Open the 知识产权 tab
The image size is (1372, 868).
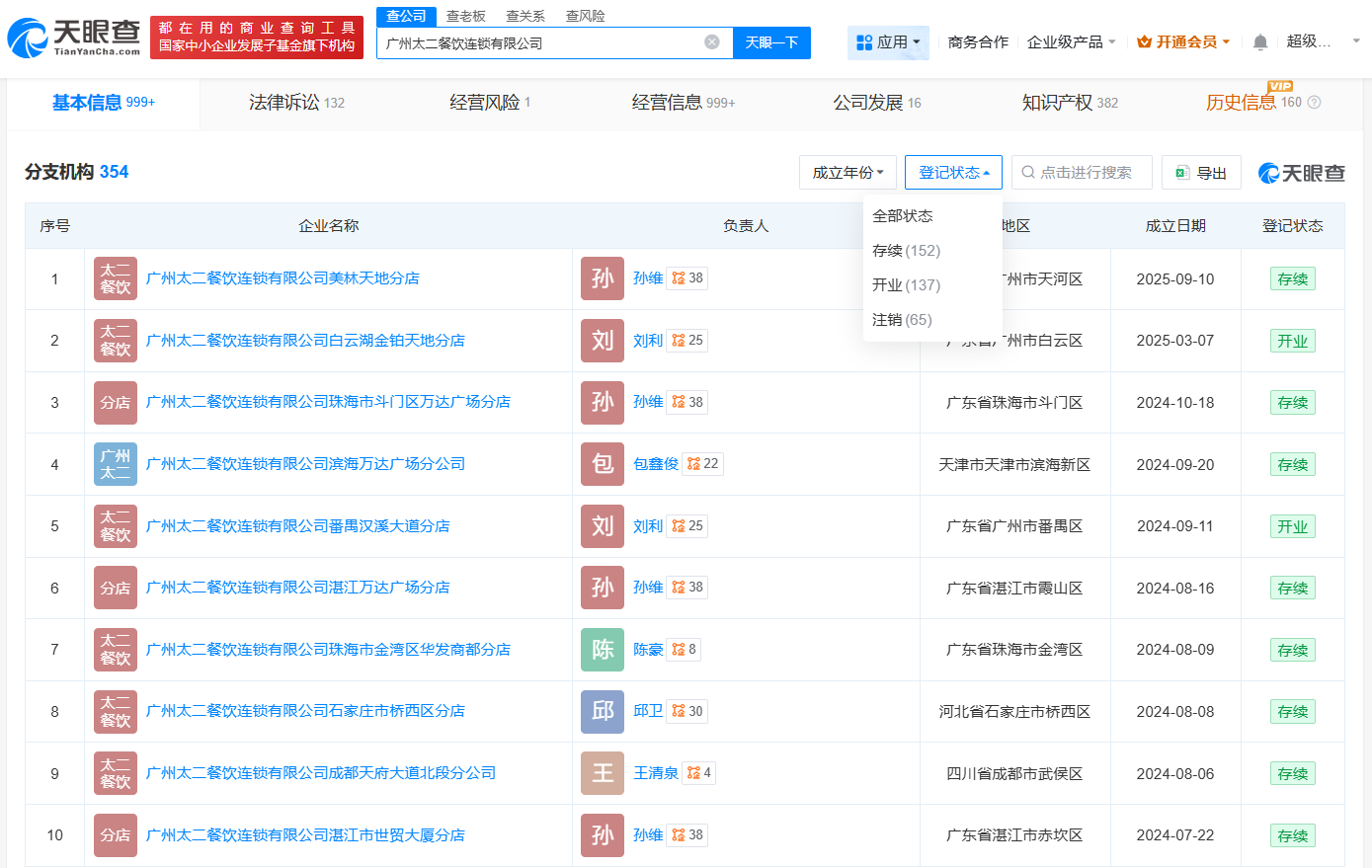[1070, 103]
